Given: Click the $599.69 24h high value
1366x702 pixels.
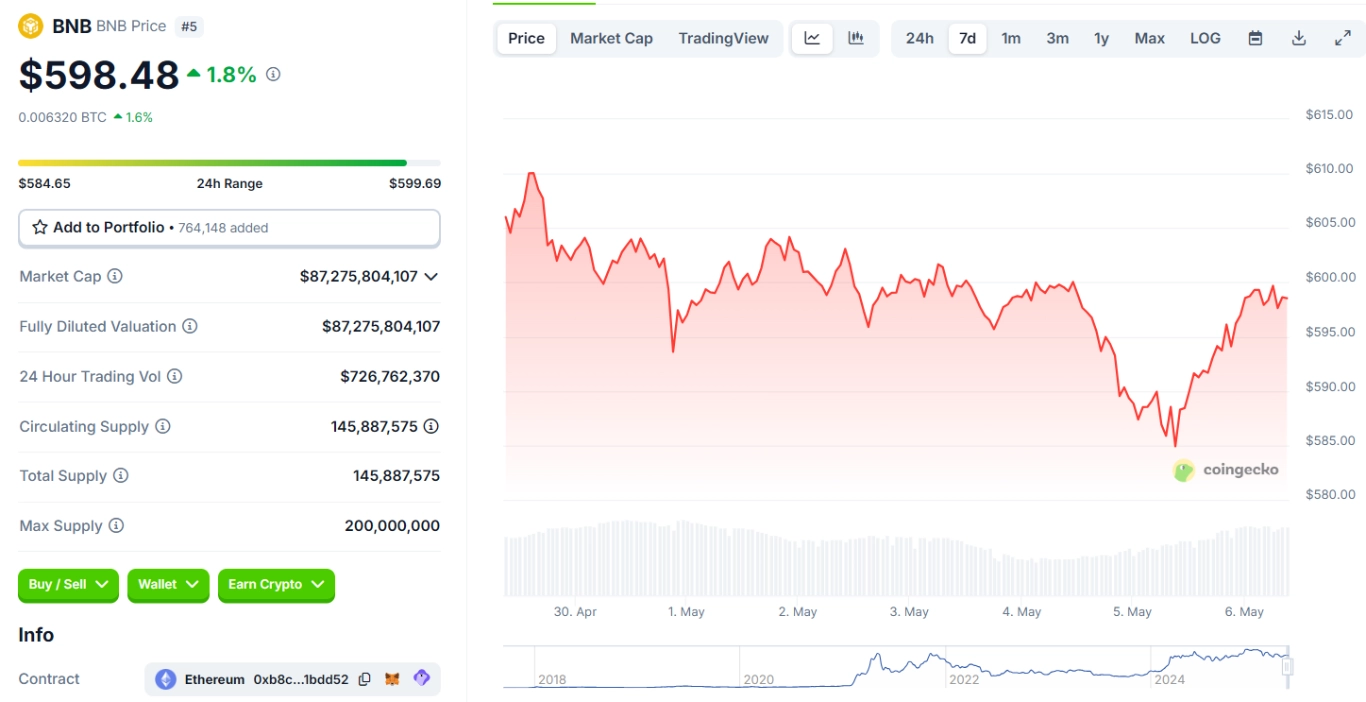Looking at the screenshot, I should [415, 183].
